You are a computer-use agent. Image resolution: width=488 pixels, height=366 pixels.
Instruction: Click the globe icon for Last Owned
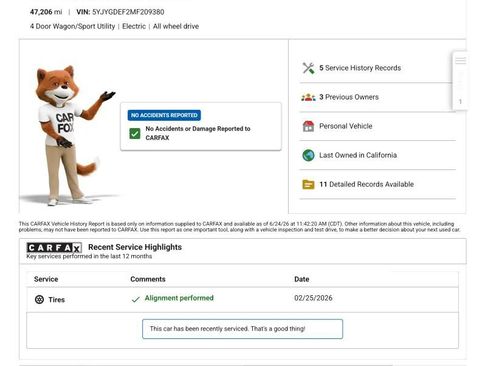coord(308,155)
